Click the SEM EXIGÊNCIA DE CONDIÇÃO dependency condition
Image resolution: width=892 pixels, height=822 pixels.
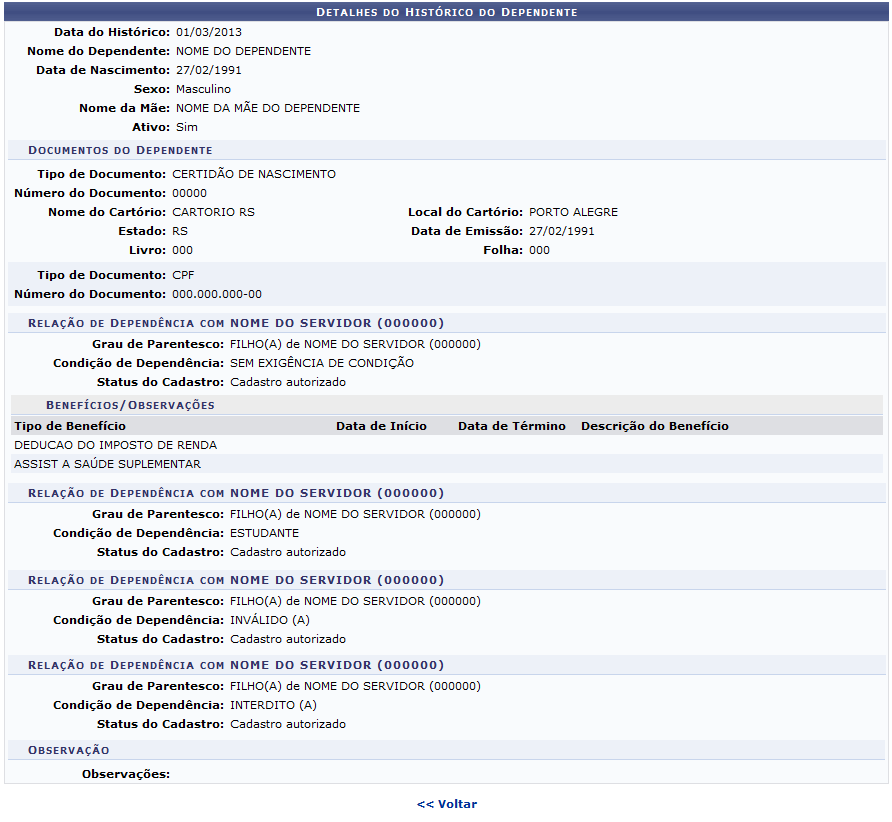coord(321,363)
